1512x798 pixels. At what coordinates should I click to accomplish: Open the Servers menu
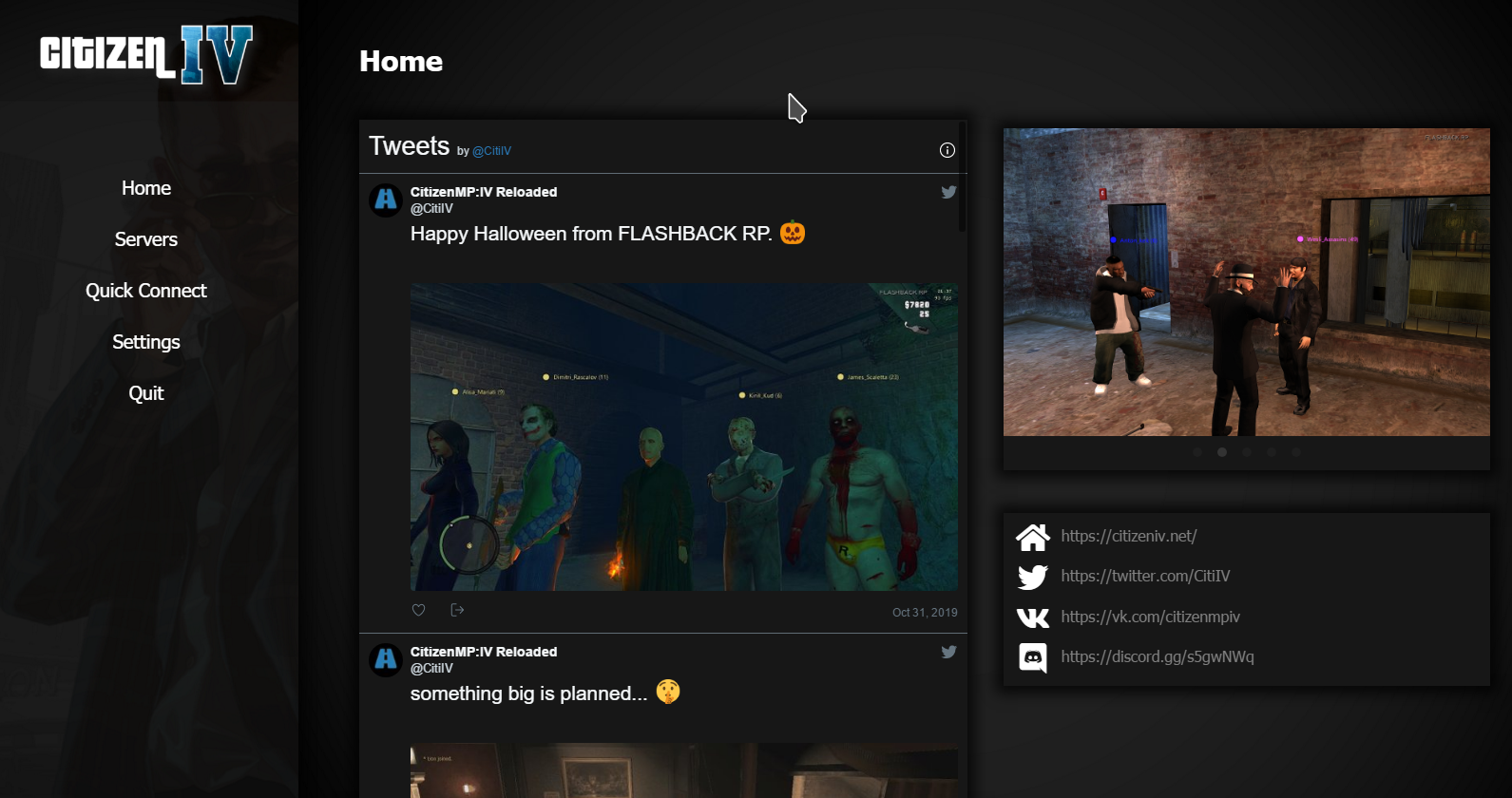tap(146, 239)
